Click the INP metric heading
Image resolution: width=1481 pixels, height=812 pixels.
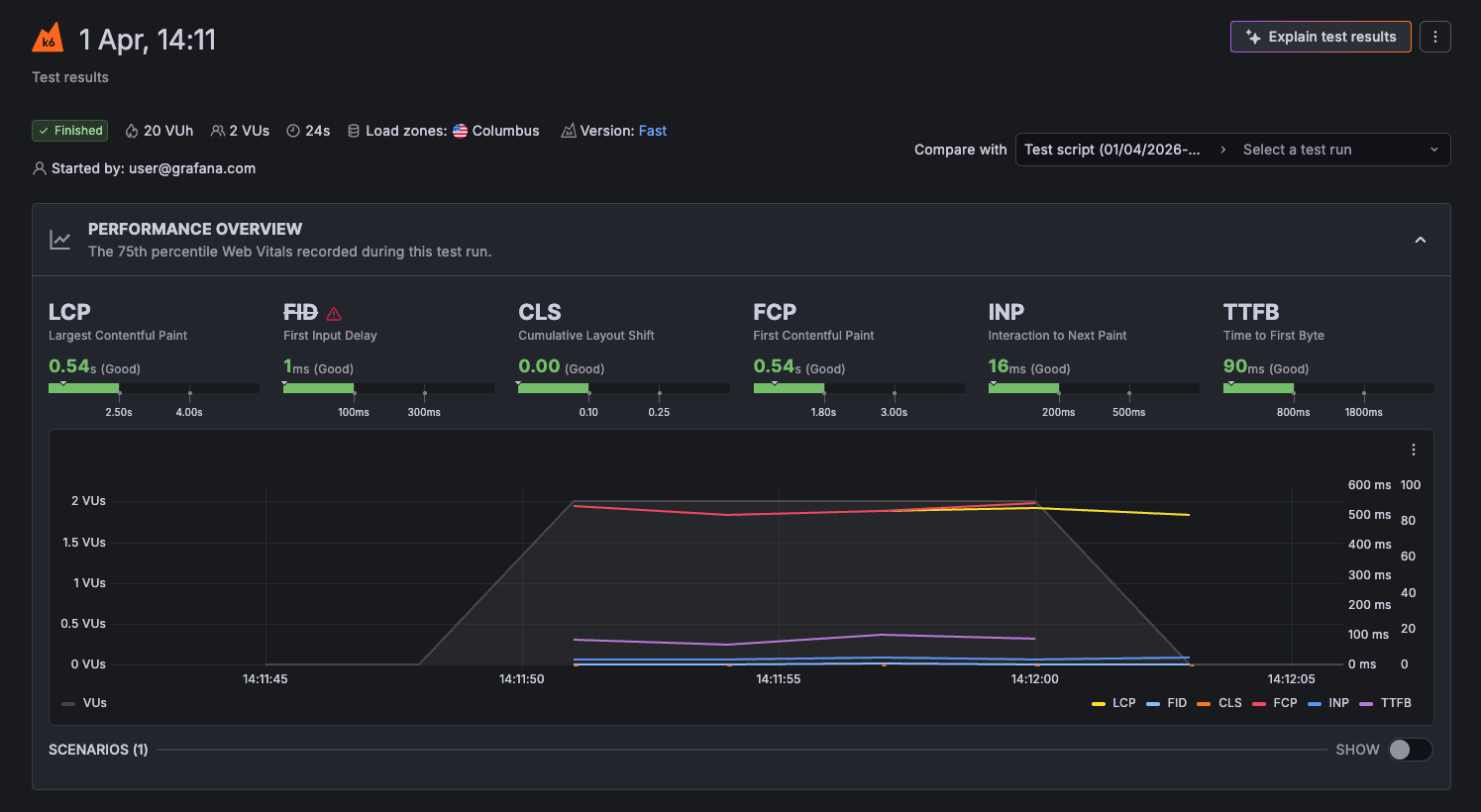[1006, 312]
